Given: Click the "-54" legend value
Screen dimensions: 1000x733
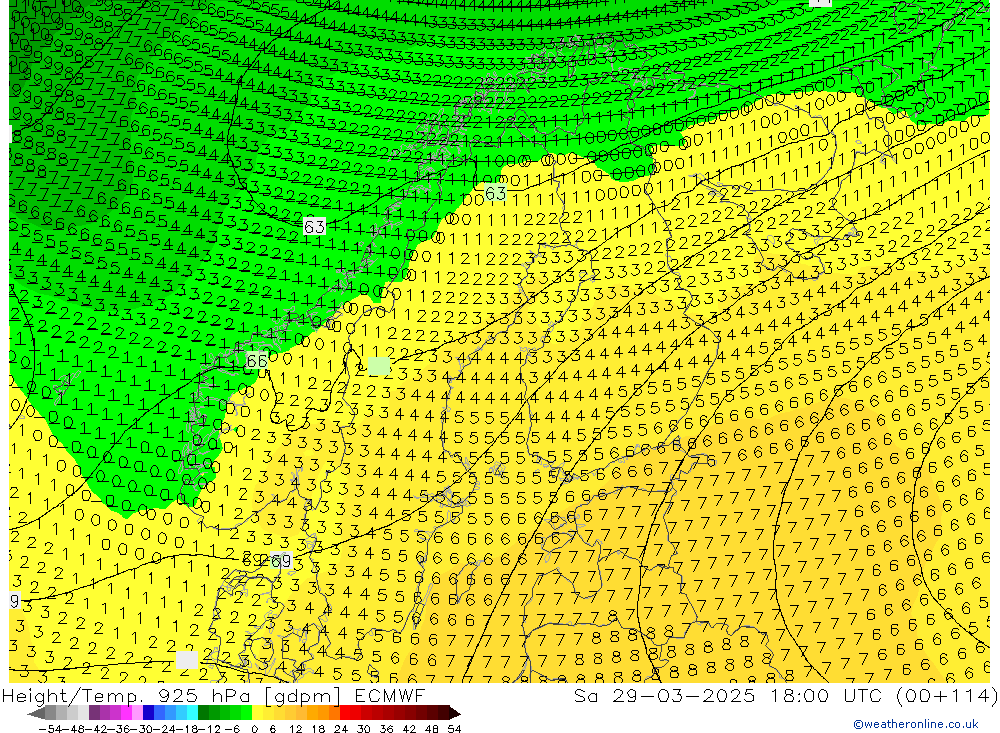Looking at the screenshot, I should tap(50, 729).
